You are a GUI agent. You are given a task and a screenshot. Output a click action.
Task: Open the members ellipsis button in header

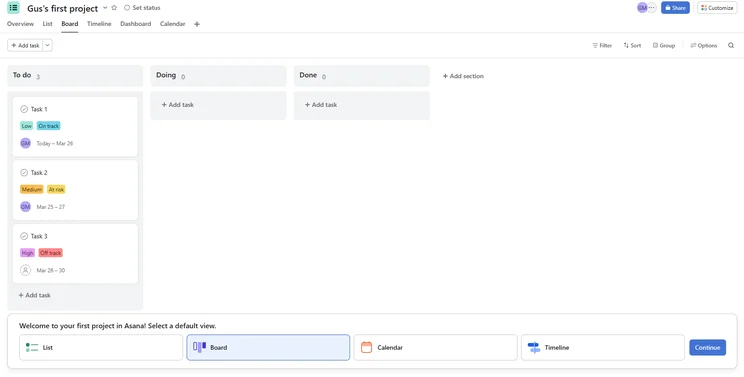[652, 8]
